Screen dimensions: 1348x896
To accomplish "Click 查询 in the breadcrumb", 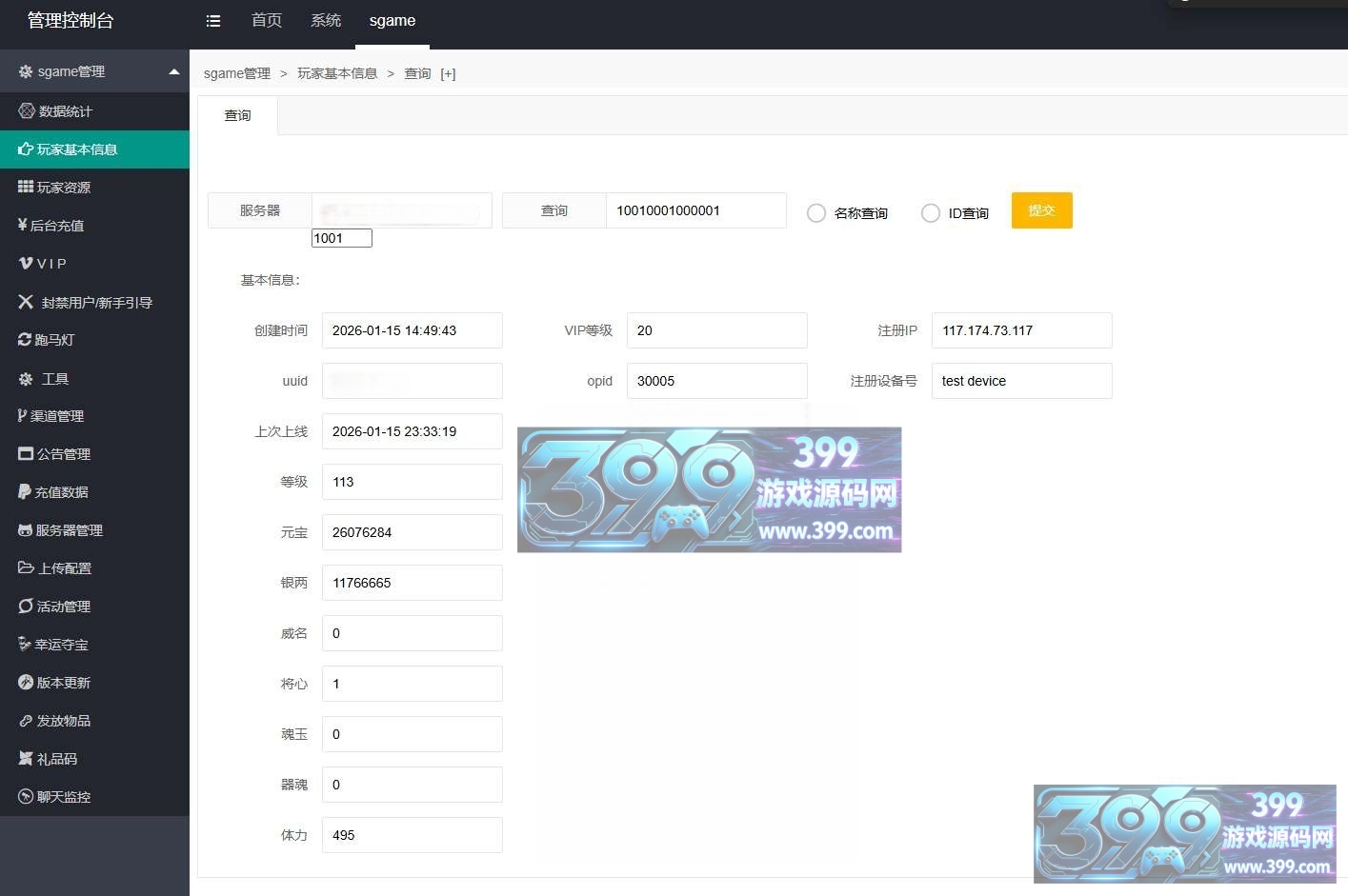I will tap(417, 73).
